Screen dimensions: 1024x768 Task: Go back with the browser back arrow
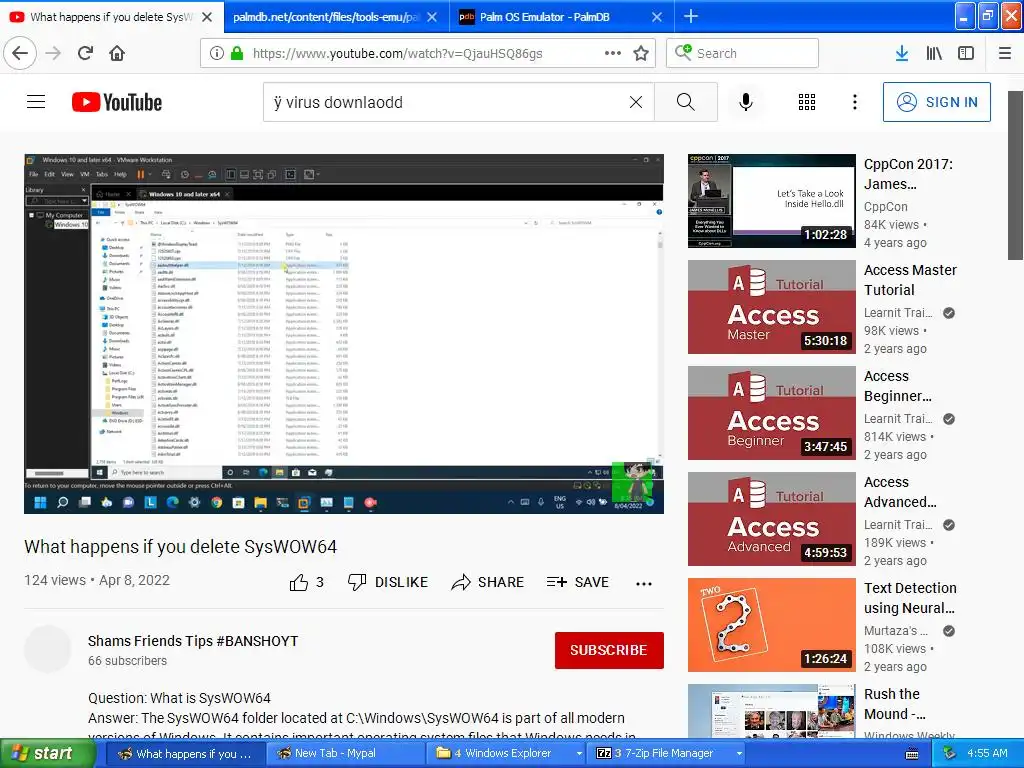[20, 54]
